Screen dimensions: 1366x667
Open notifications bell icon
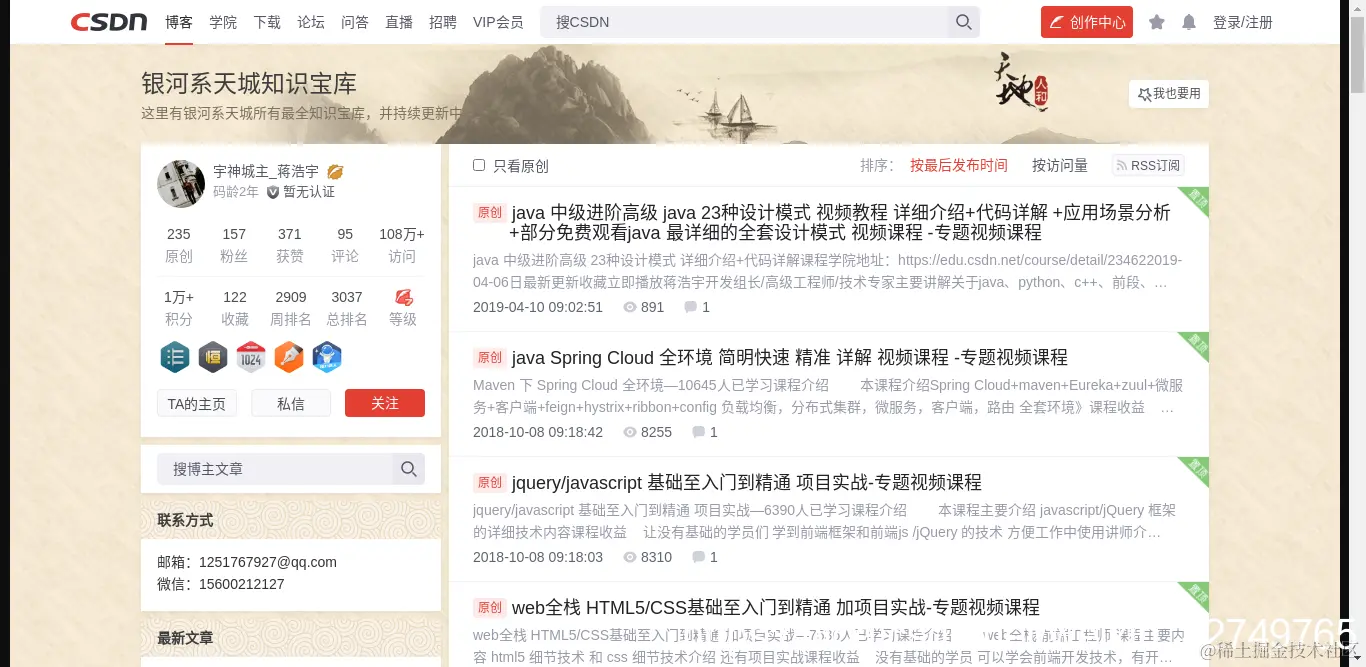pos(1189,22)
